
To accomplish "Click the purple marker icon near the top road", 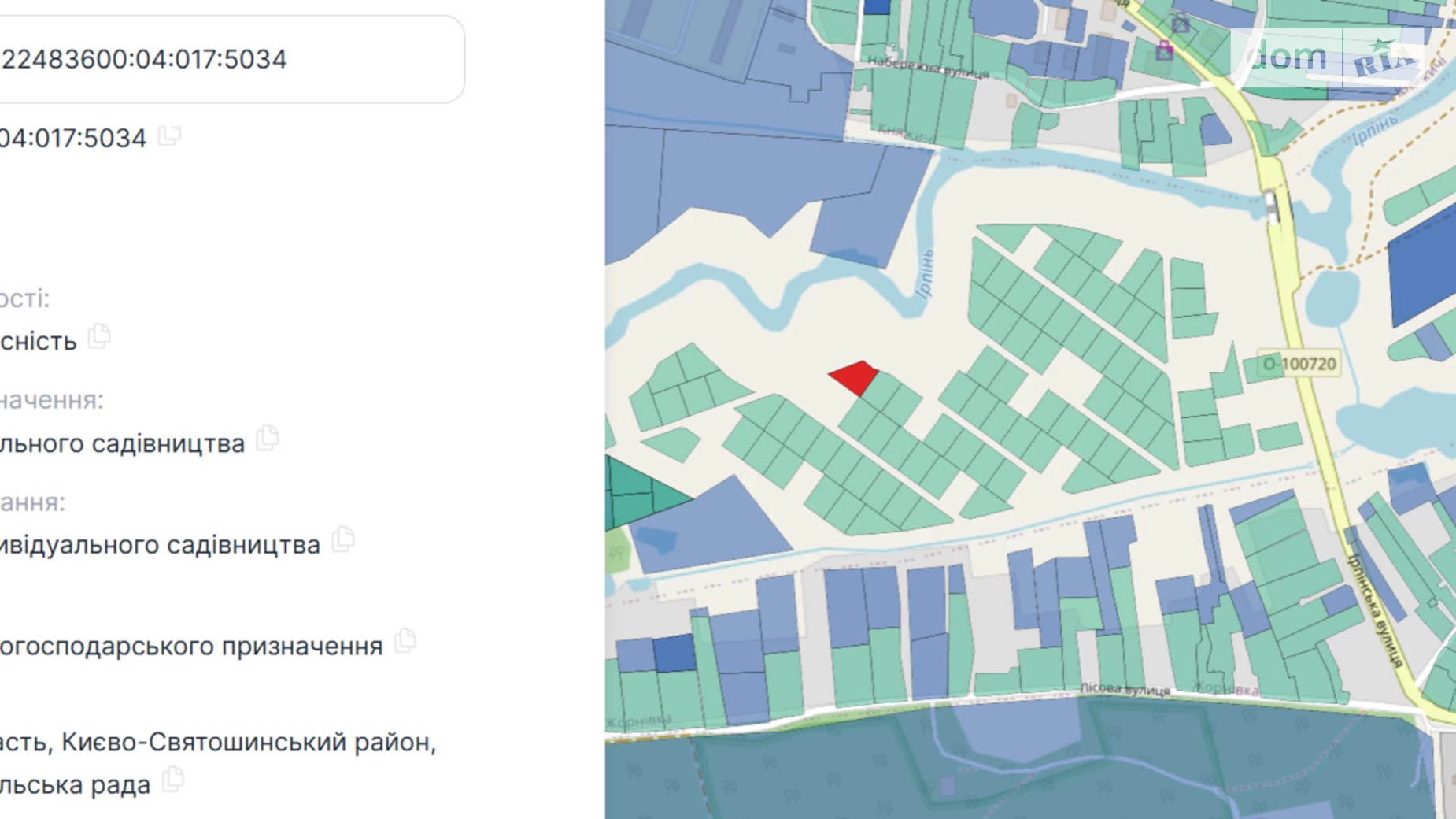I will click(1164, 52).
